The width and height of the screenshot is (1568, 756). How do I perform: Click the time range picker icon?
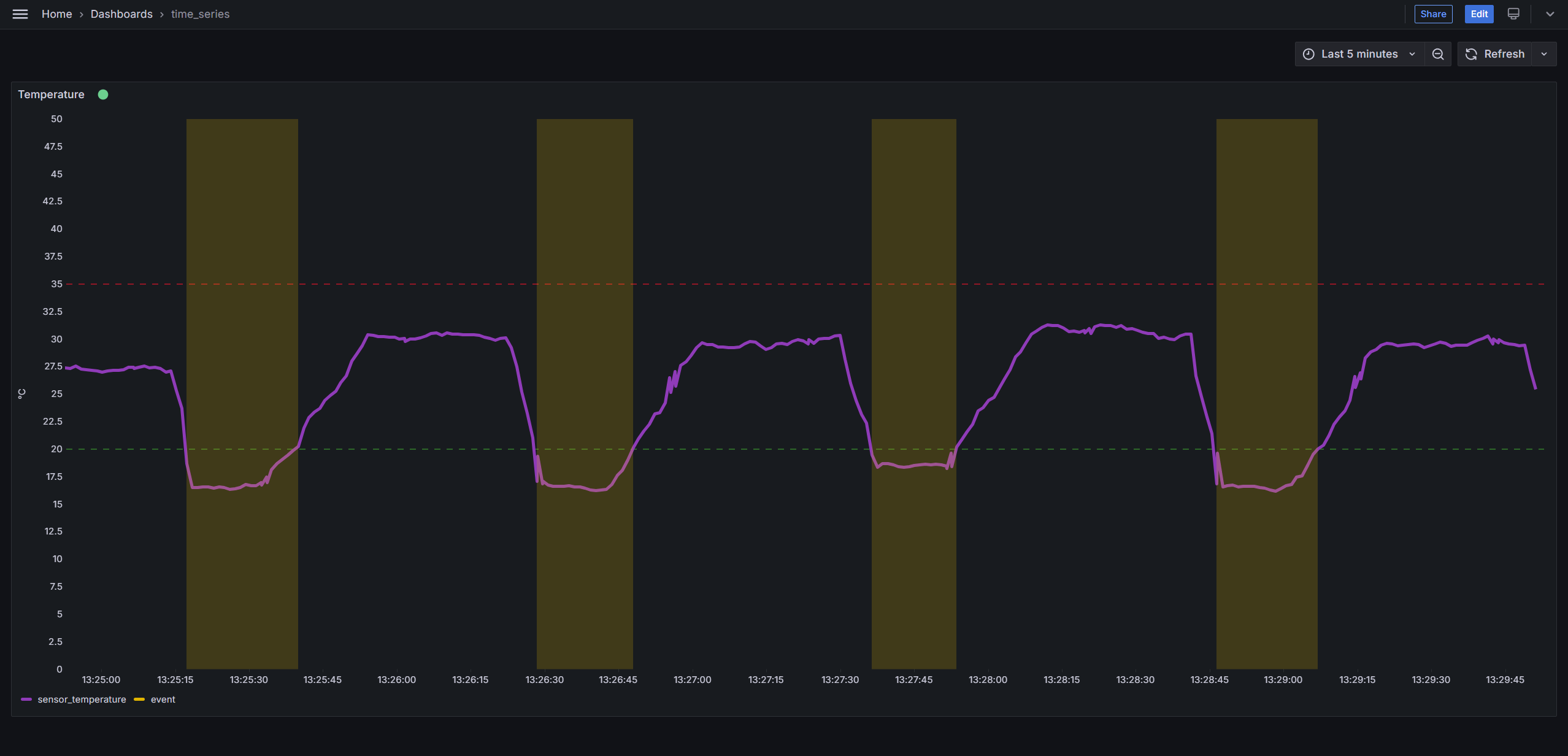[x=1309, y=54]
